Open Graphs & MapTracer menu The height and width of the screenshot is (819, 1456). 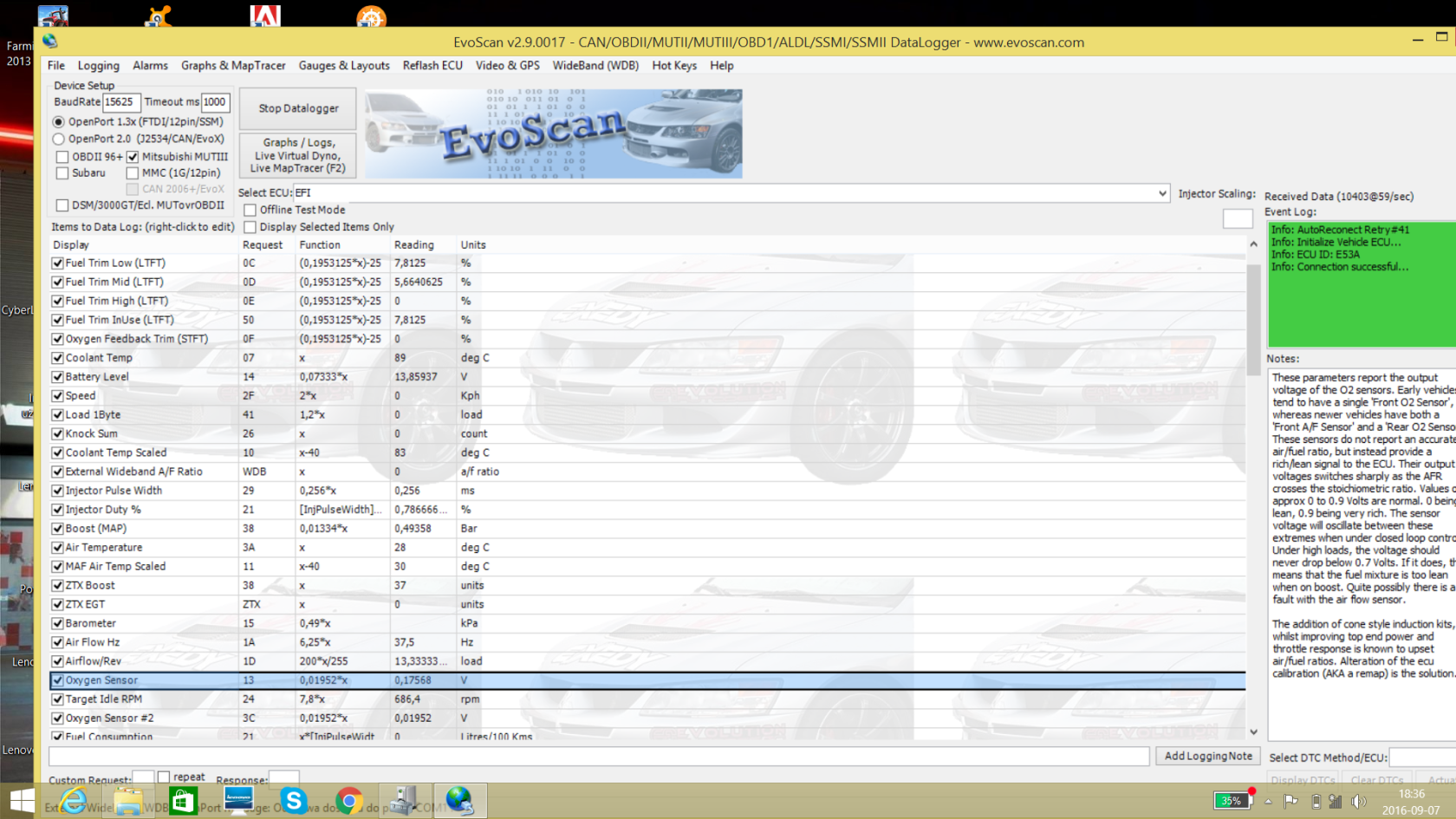pyautogui.click(x=233, y=66)
